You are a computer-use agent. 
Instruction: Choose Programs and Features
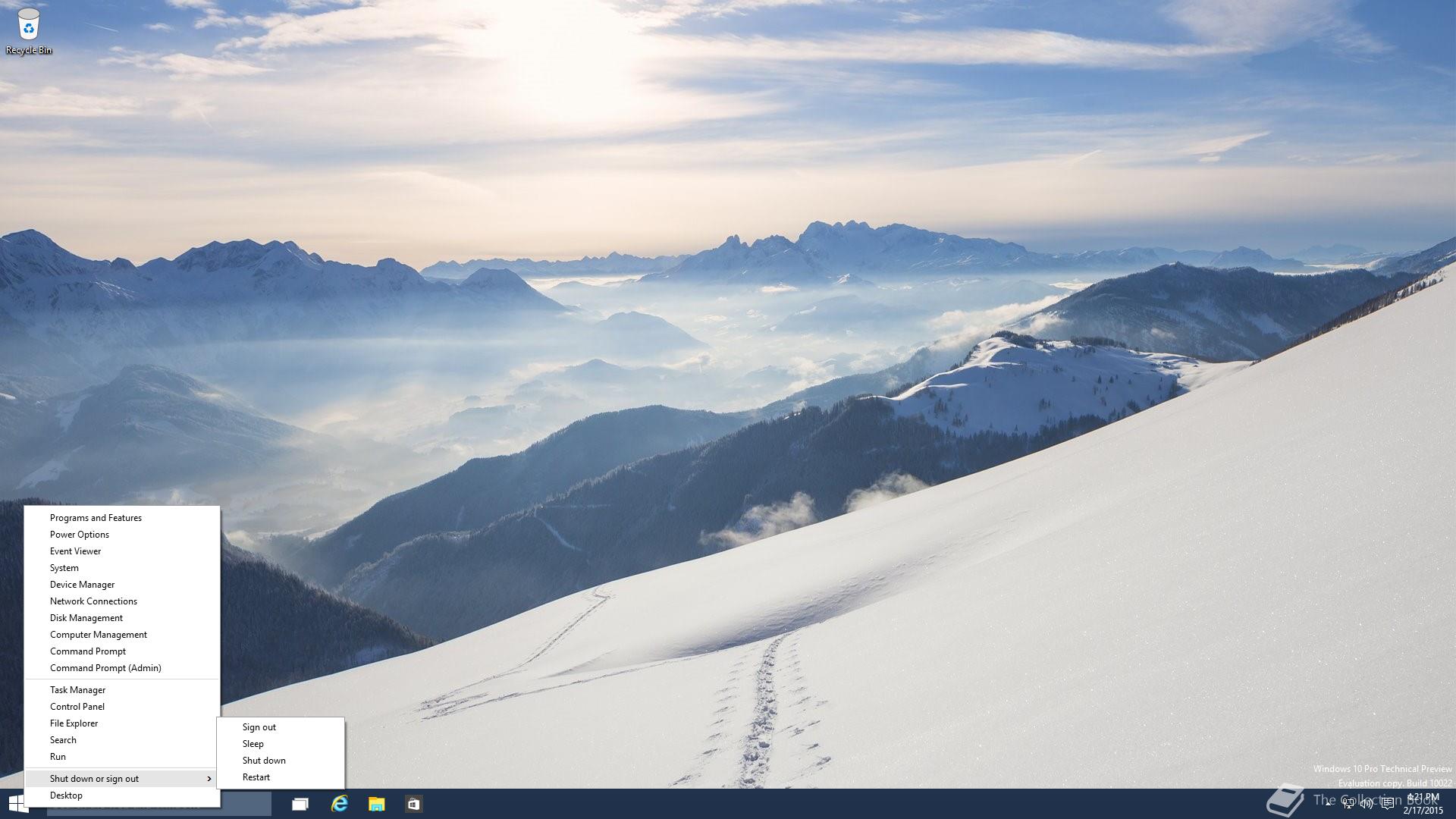[122, 518]
